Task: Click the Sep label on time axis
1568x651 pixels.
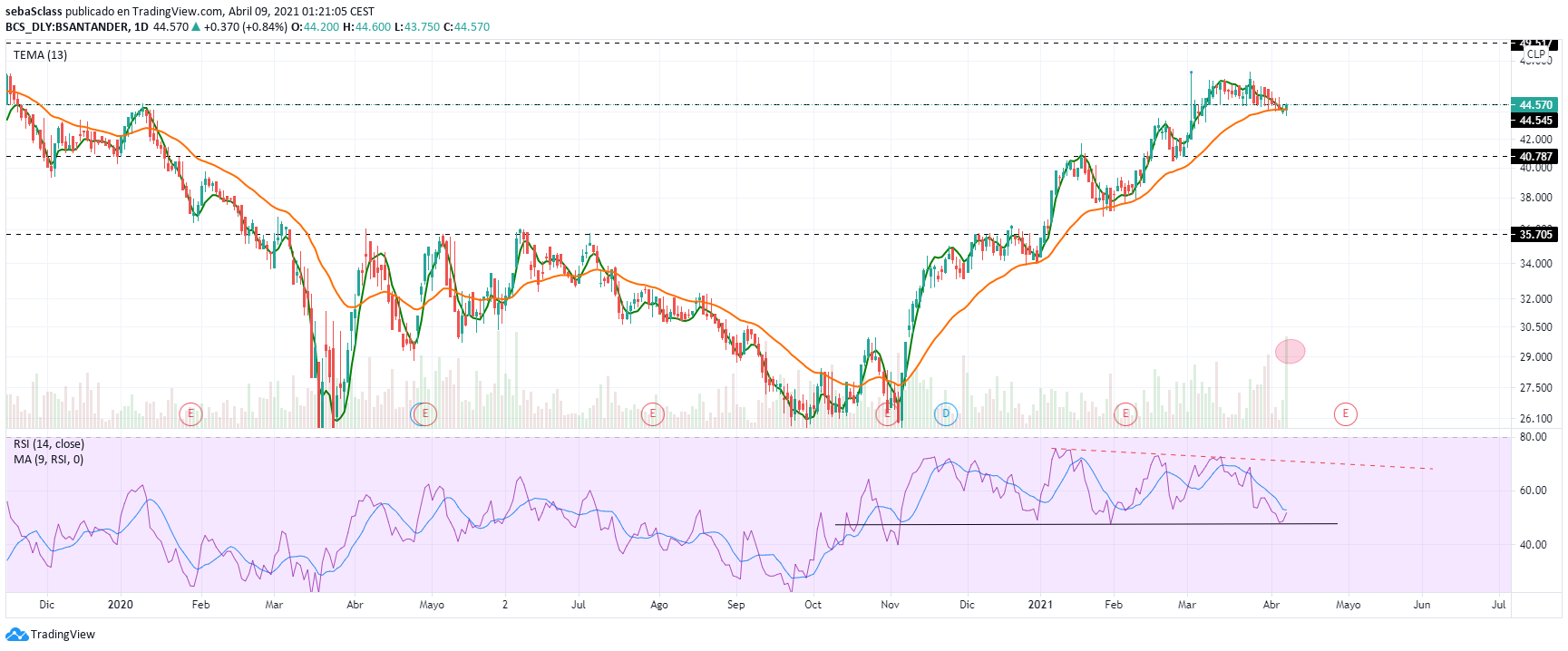Action: click(x=736, y=605)
